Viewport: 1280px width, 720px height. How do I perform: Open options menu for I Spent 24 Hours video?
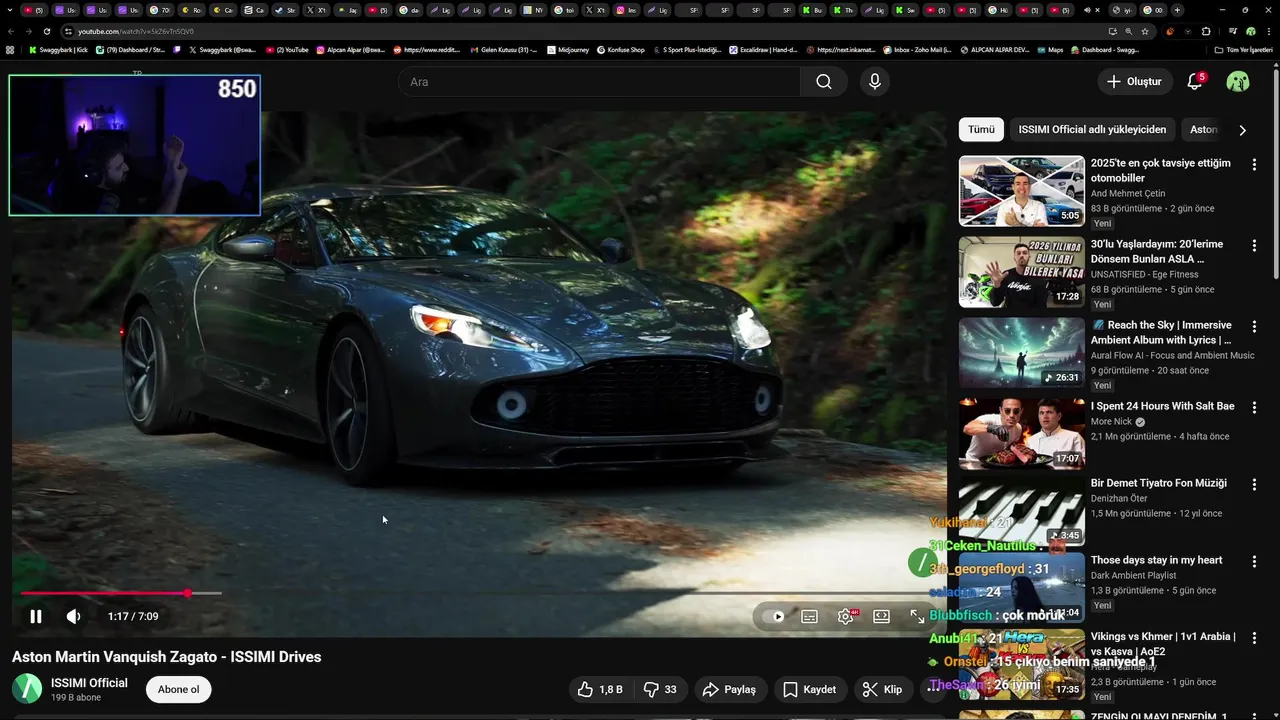point(1254,407)
